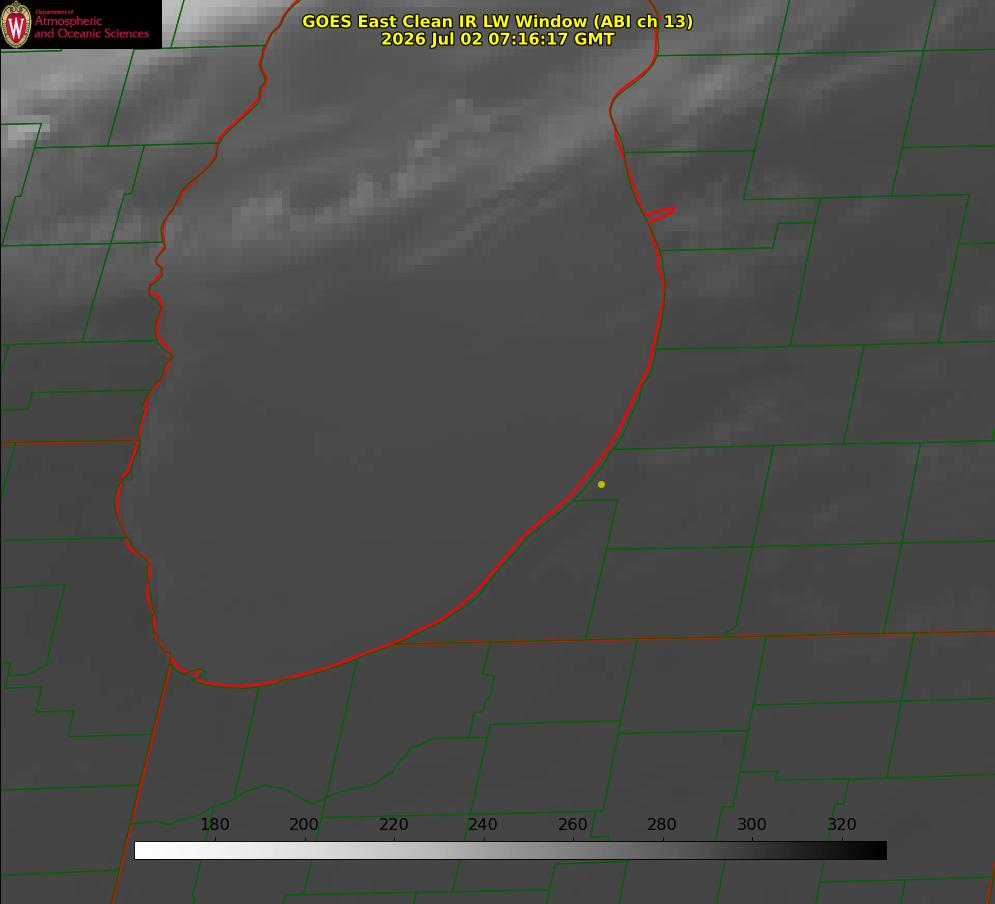
Task: Click the white end of the grayscale colorbar
Action: [143, 851]
